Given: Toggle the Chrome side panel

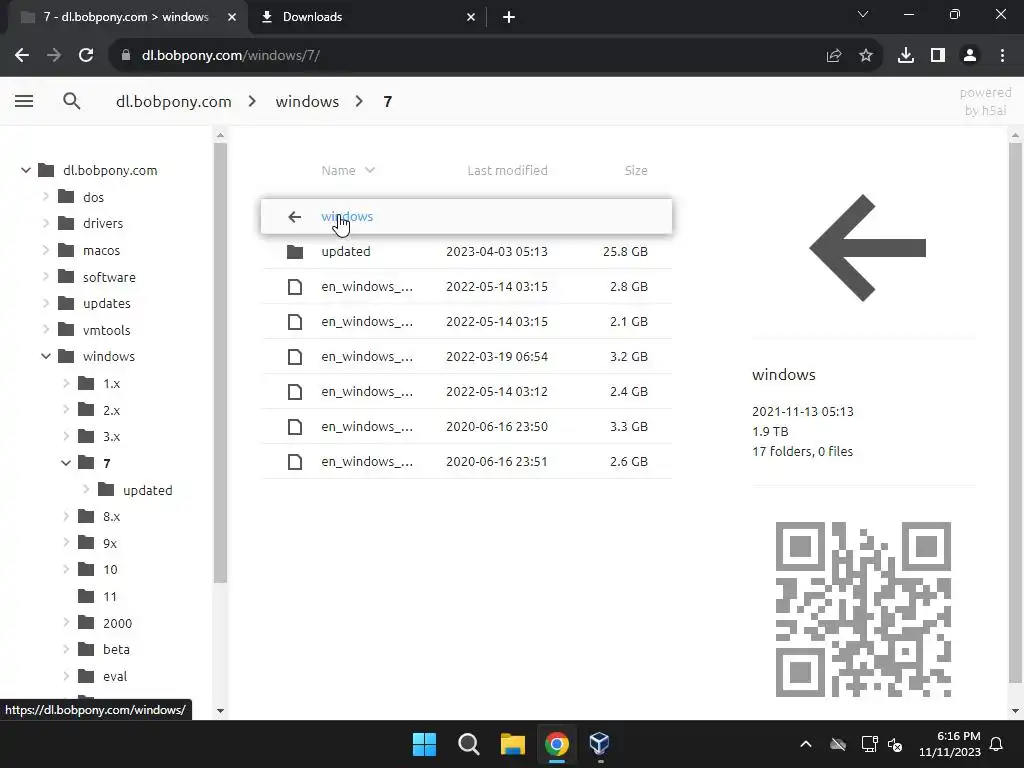Looking at the screenshot, I should [x=938, y=56].
